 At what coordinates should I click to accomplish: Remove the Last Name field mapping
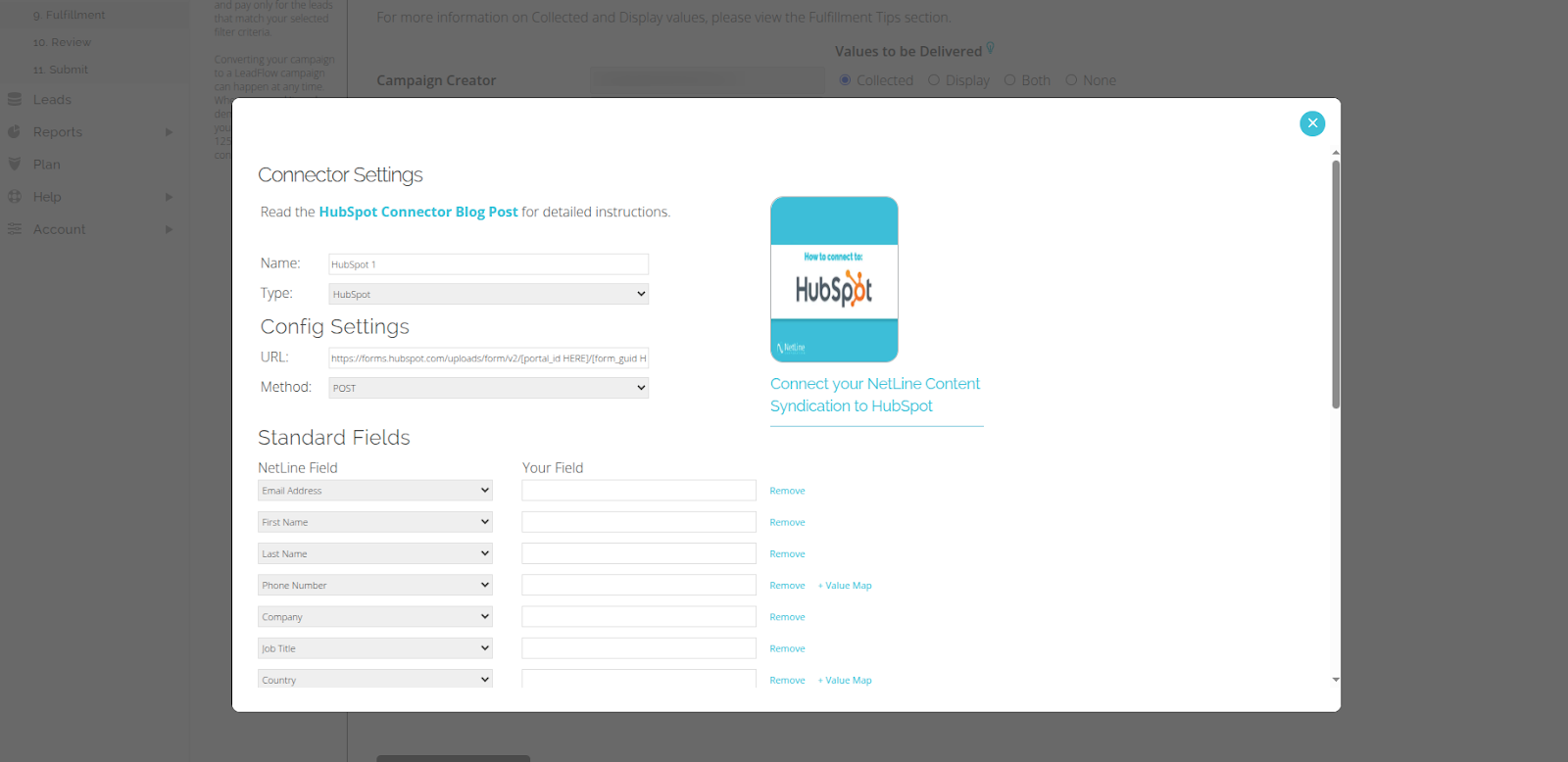(787, 553)
